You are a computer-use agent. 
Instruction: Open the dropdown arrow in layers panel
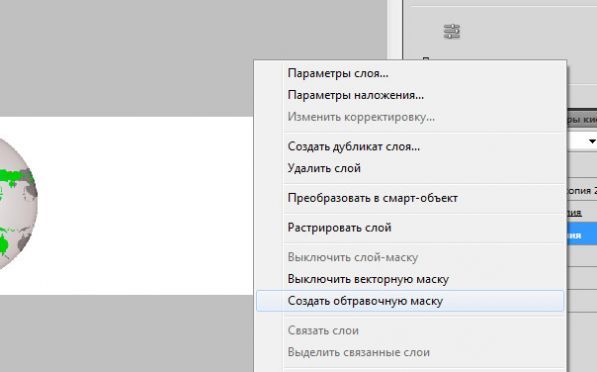592,141
